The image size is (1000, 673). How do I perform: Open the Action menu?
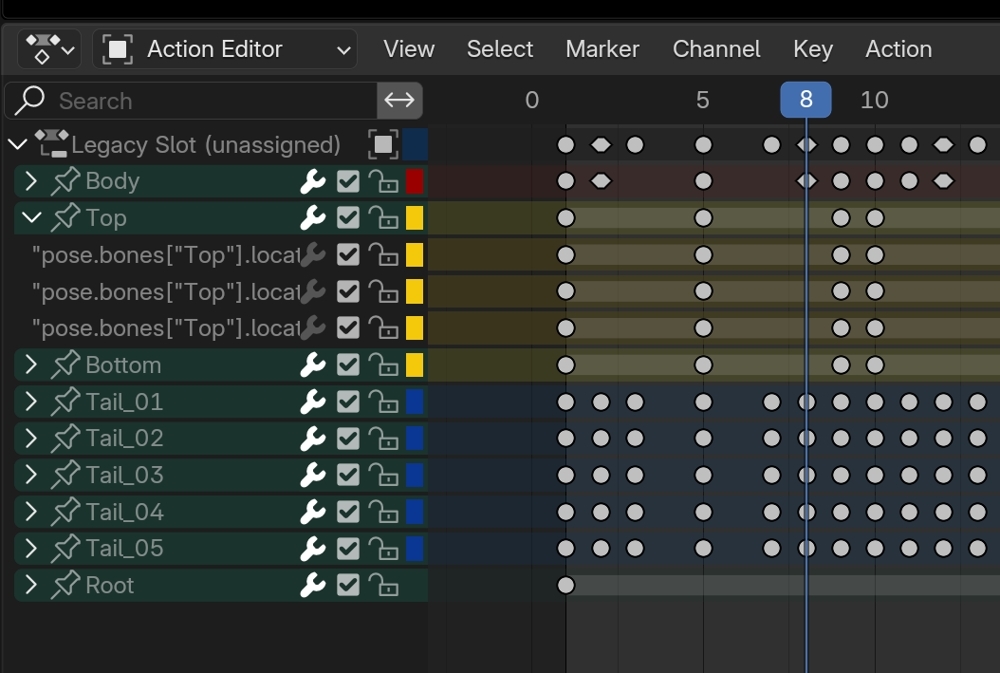(x=899, y=49)
